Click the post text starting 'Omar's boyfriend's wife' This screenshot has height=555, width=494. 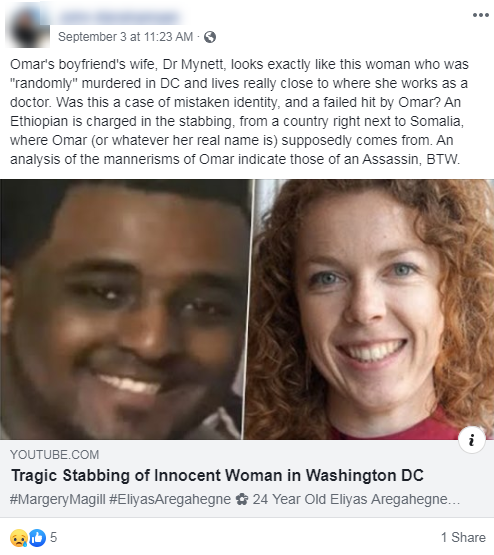tap(239, 112)
